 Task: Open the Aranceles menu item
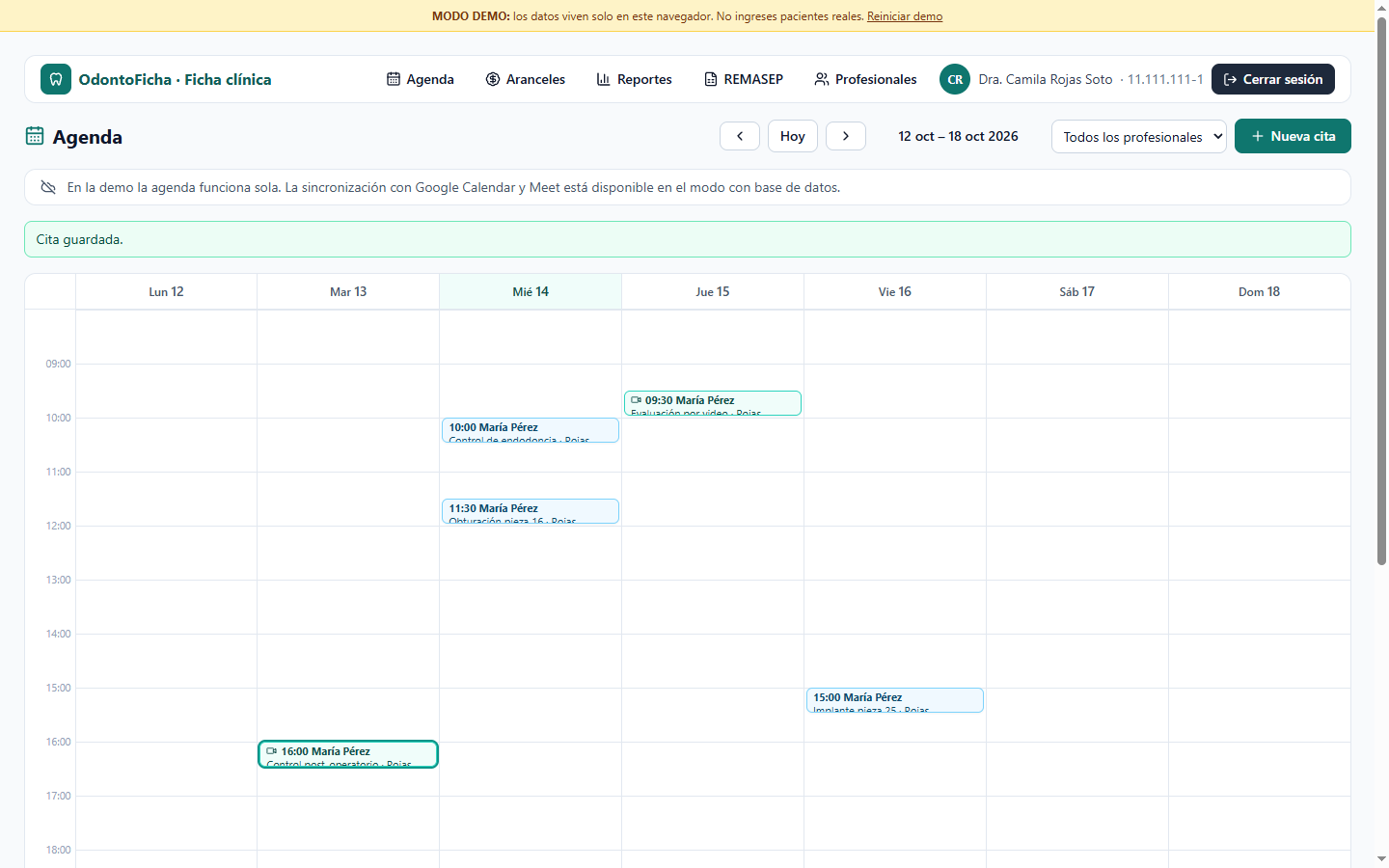[x=526, y=79]
